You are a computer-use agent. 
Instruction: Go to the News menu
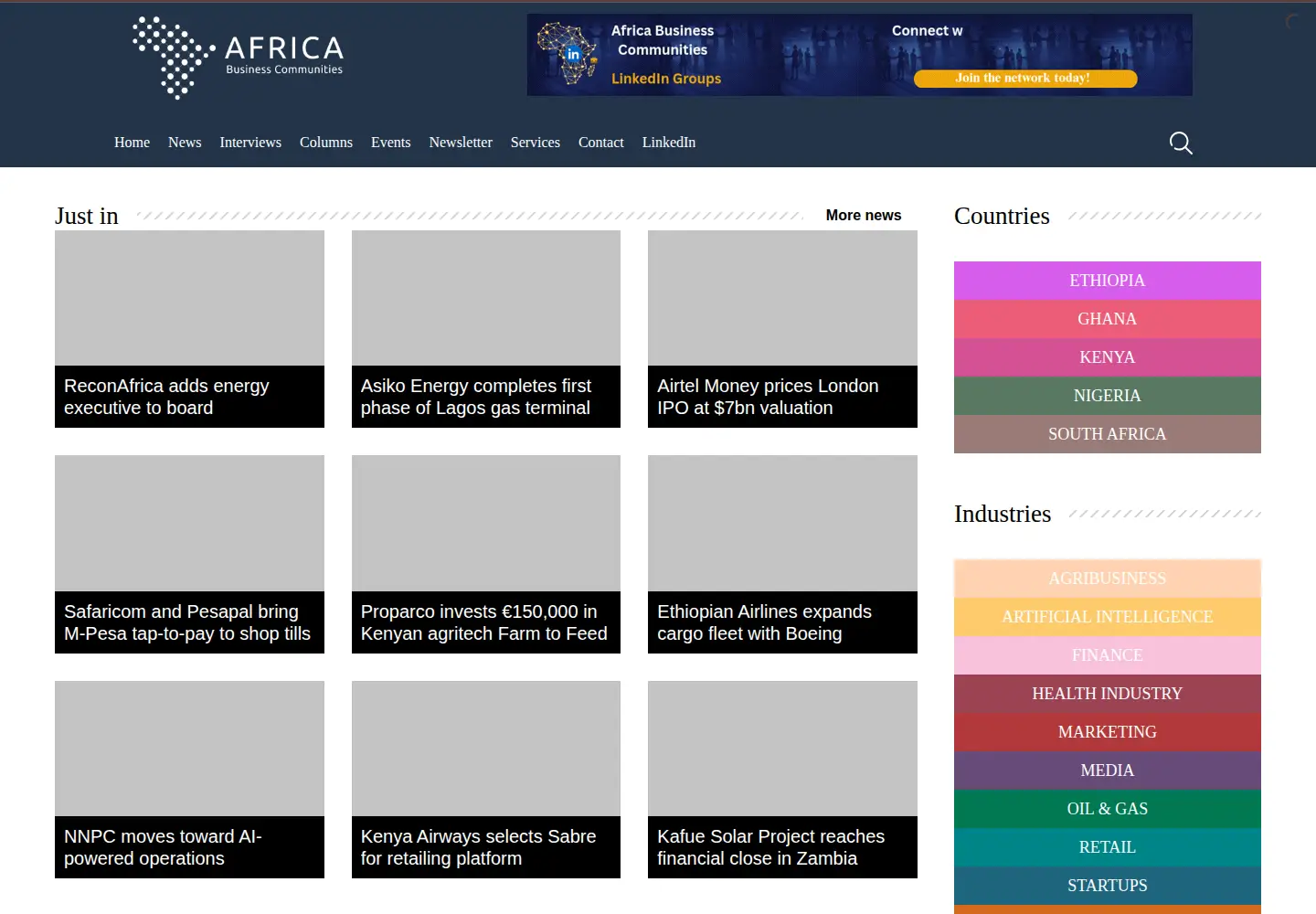click(185, 143)
